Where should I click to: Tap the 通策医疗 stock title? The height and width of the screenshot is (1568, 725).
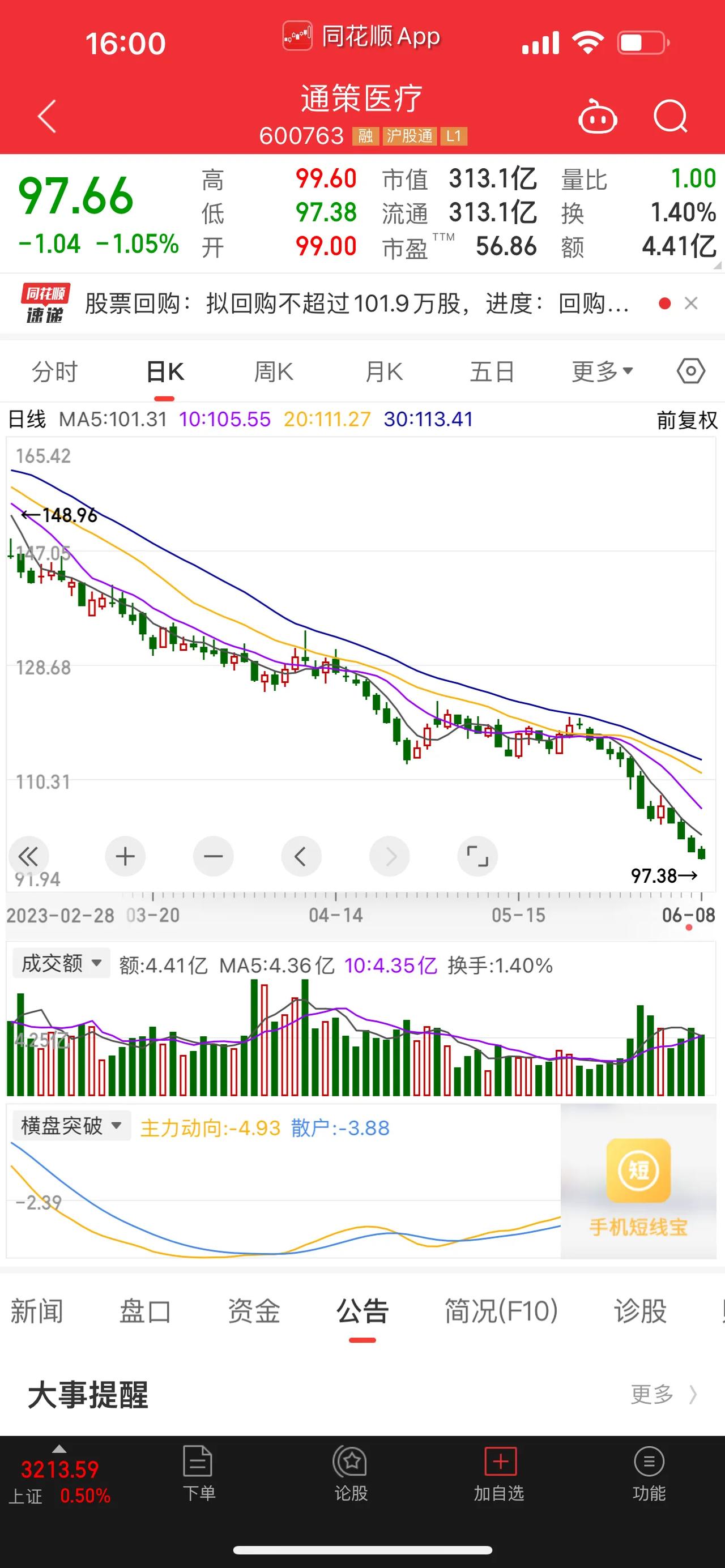click(x=361, y=98)
